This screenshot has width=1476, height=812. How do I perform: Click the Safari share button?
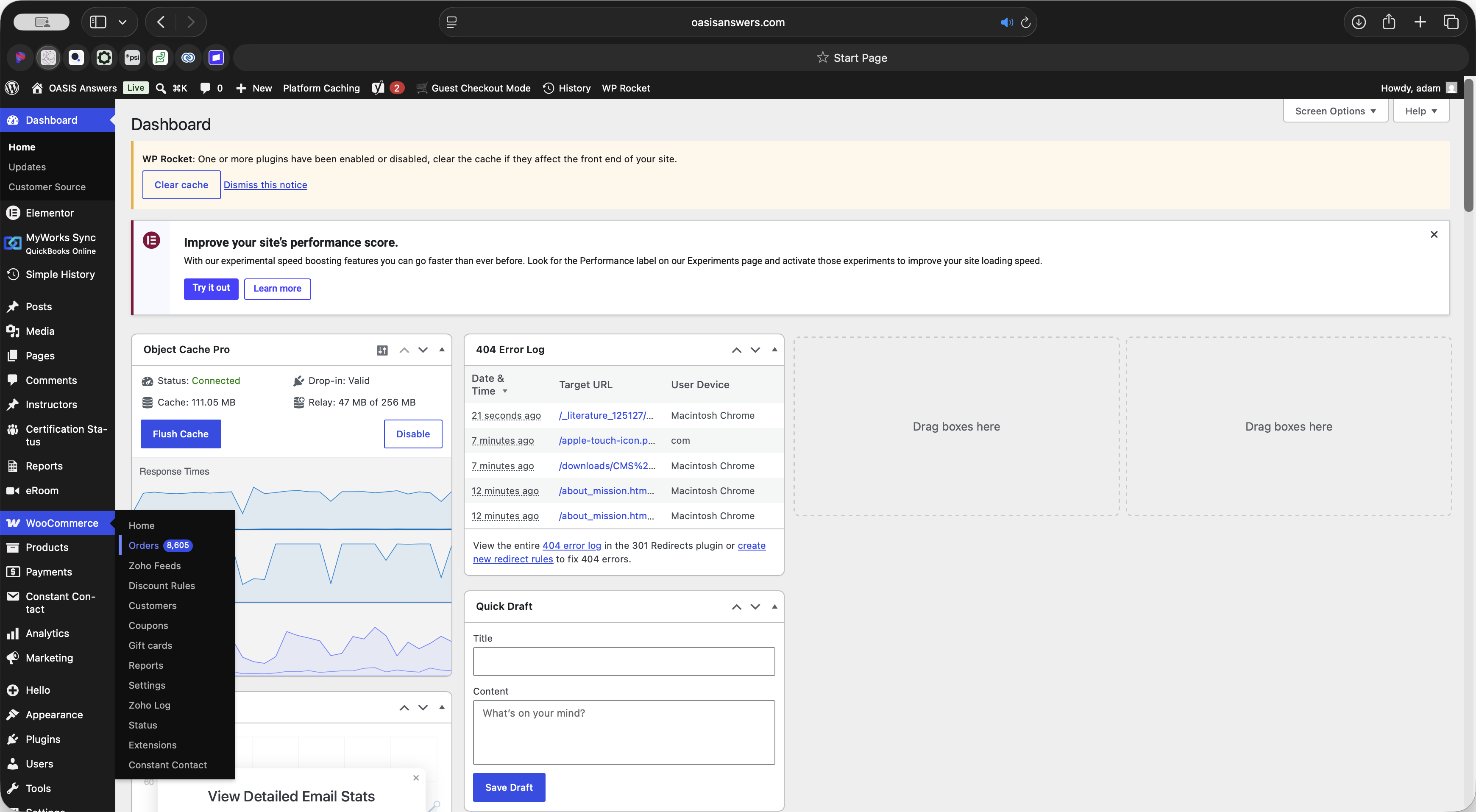[1389, 22]
